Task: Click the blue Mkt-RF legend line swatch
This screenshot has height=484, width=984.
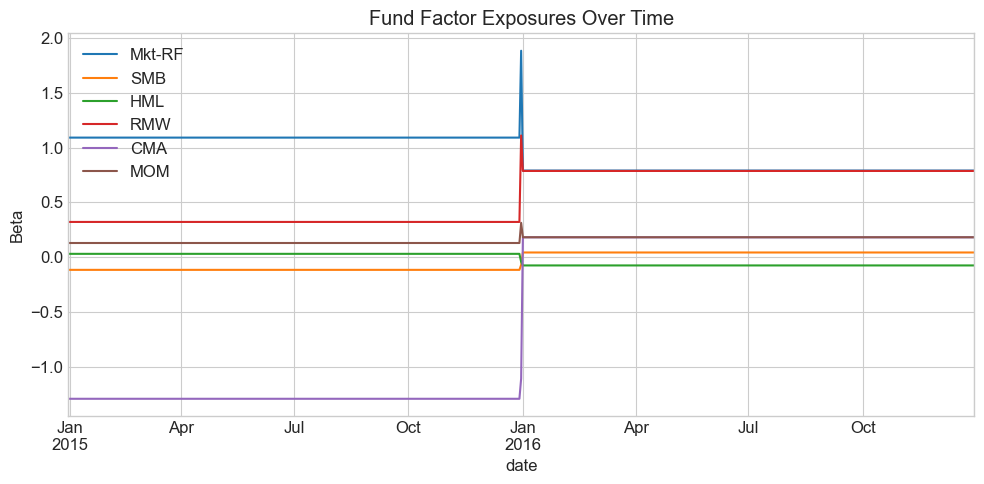Action: 99,54
